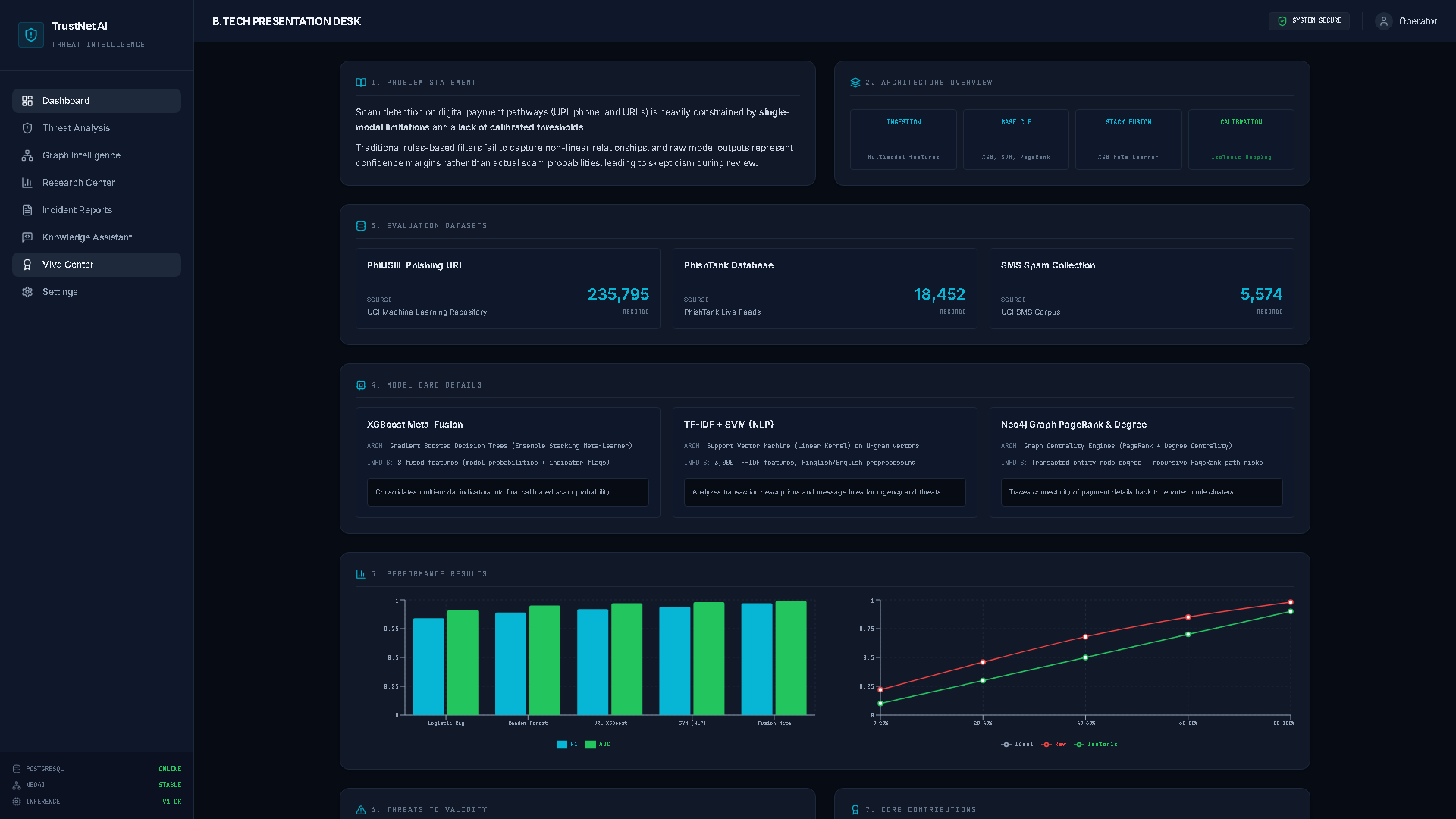Select the TF-IDF + SVM (NLP) model card
Image resolution: width=1456 pixels, height=819 pixels.
pos(825,463)
